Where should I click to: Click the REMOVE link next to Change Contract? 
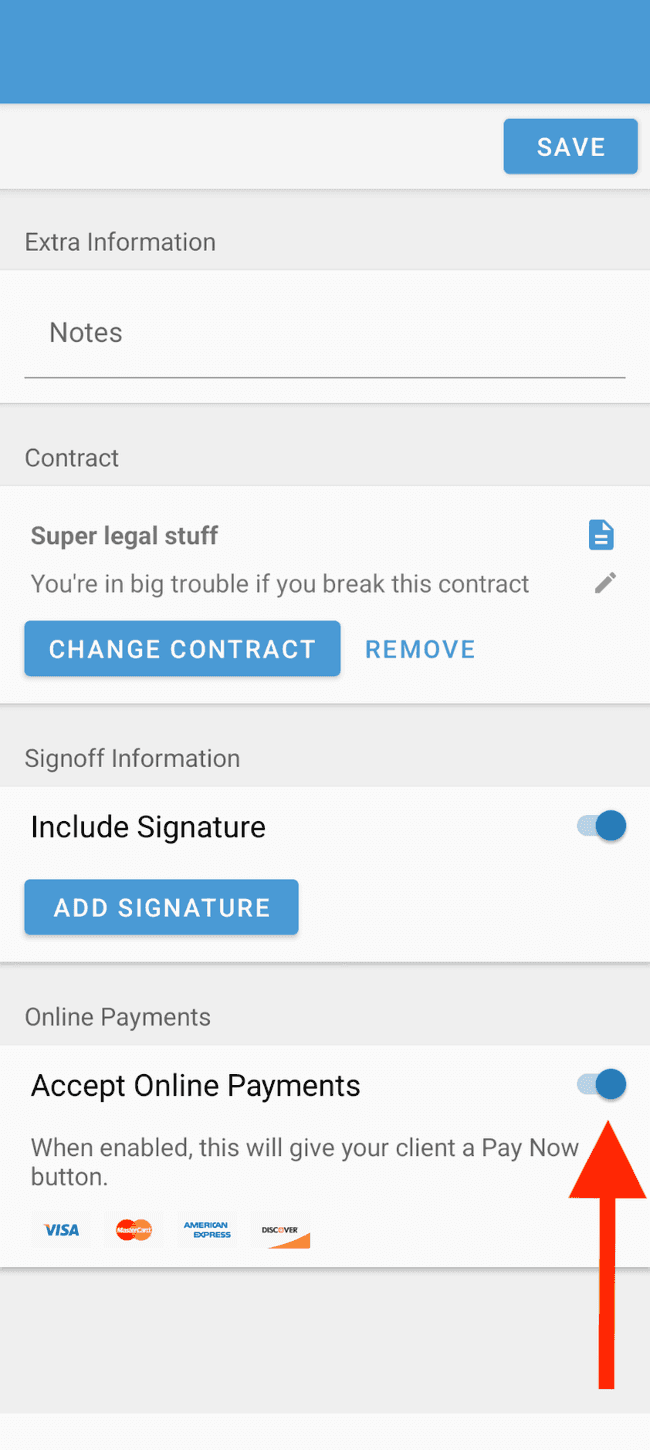click(420, 648)
